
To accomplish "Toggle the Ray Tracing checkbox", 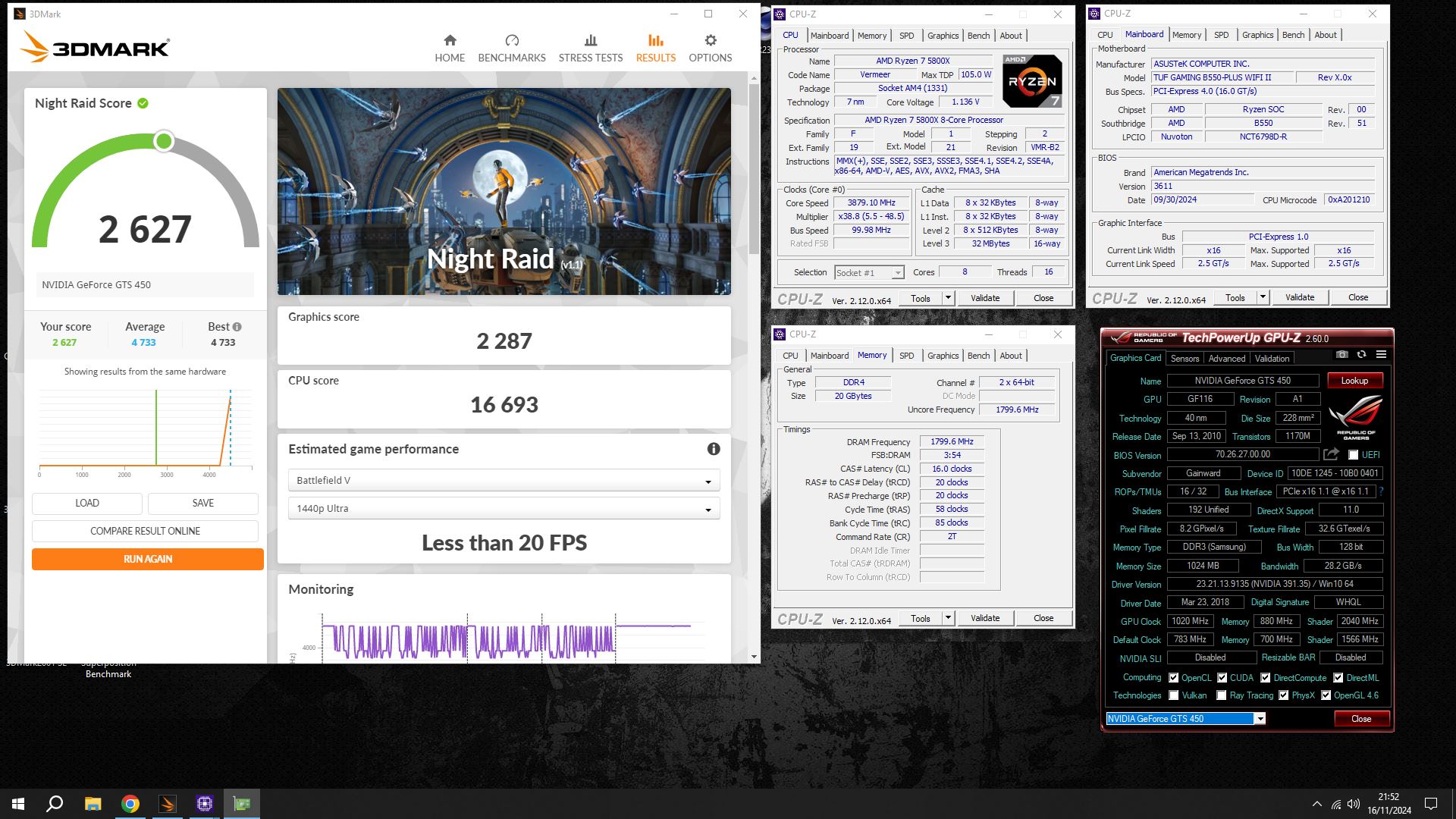I will pos(1222,695).
